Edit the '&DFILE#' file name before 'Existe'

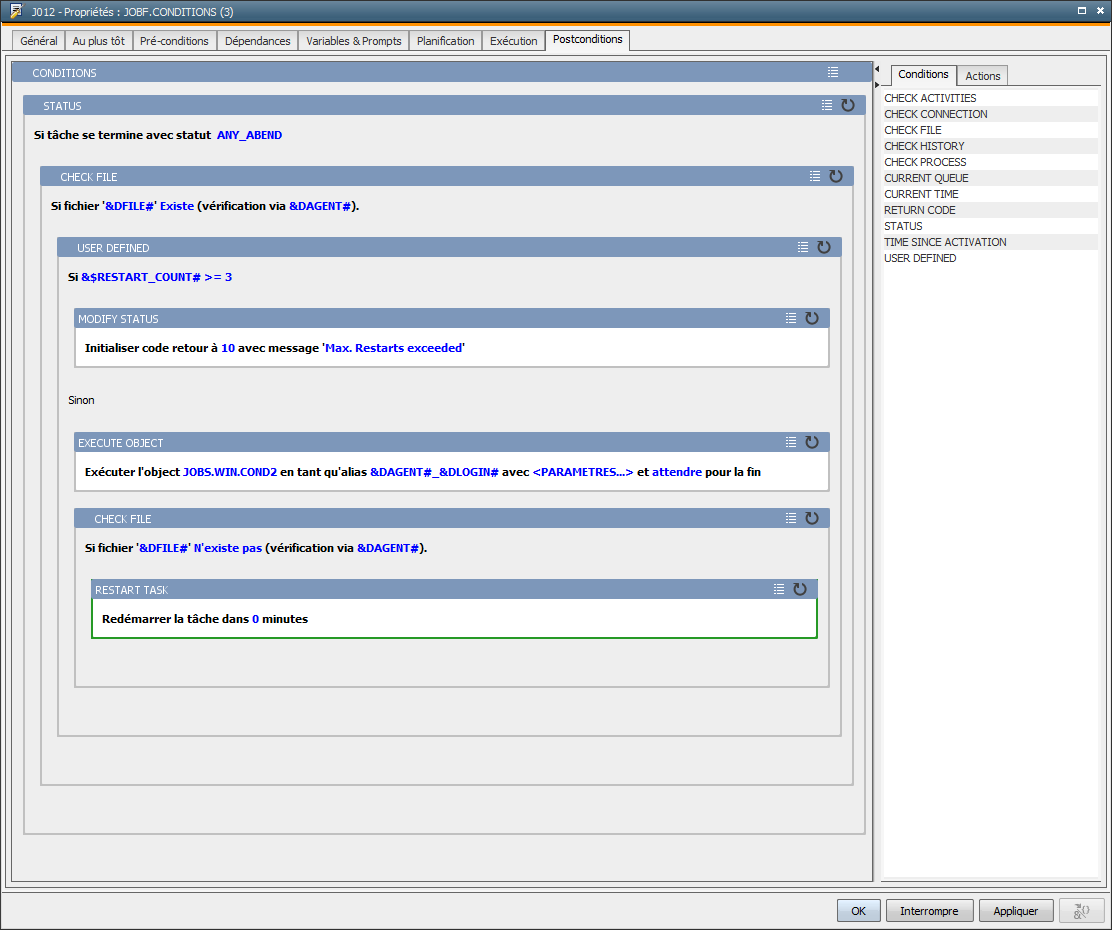click(129, 206)
